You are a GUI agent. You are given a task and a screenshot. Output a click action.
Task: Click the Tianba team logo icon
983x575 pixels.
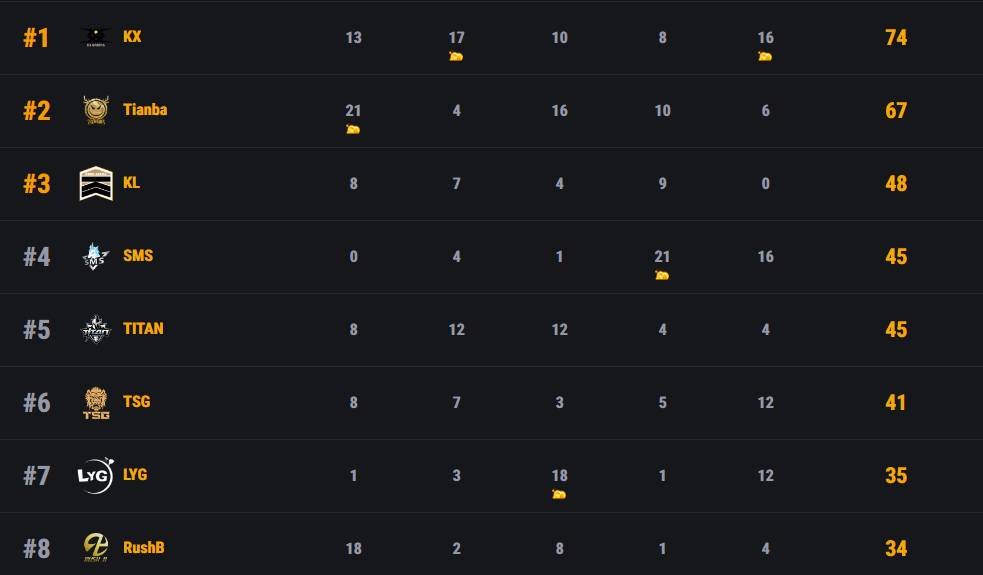pos(96,110)
